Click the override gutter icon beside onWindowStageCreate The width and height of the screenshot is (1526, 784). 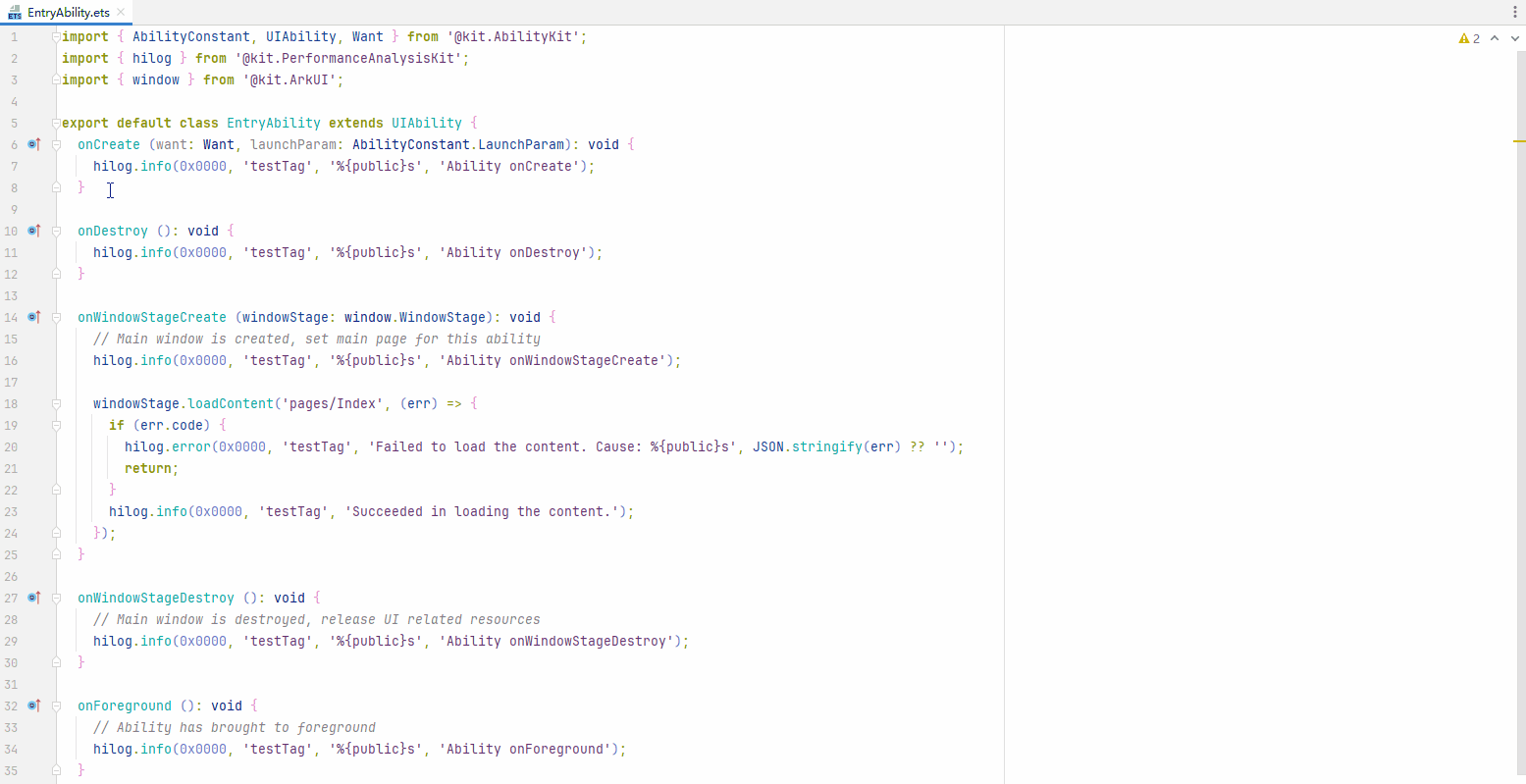pyautogui.click(x=34, y=317)
